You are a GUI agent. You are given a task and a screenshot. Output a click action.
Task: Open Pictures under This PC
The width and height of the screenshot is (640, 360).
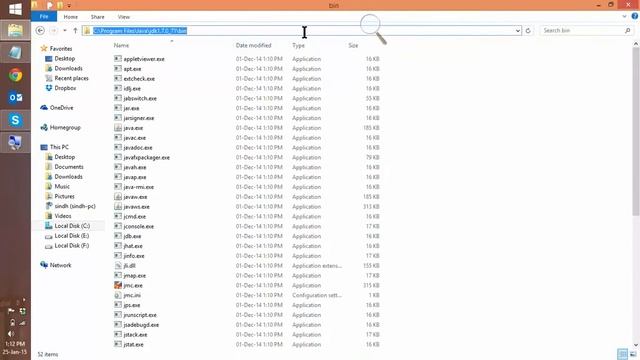64,196
